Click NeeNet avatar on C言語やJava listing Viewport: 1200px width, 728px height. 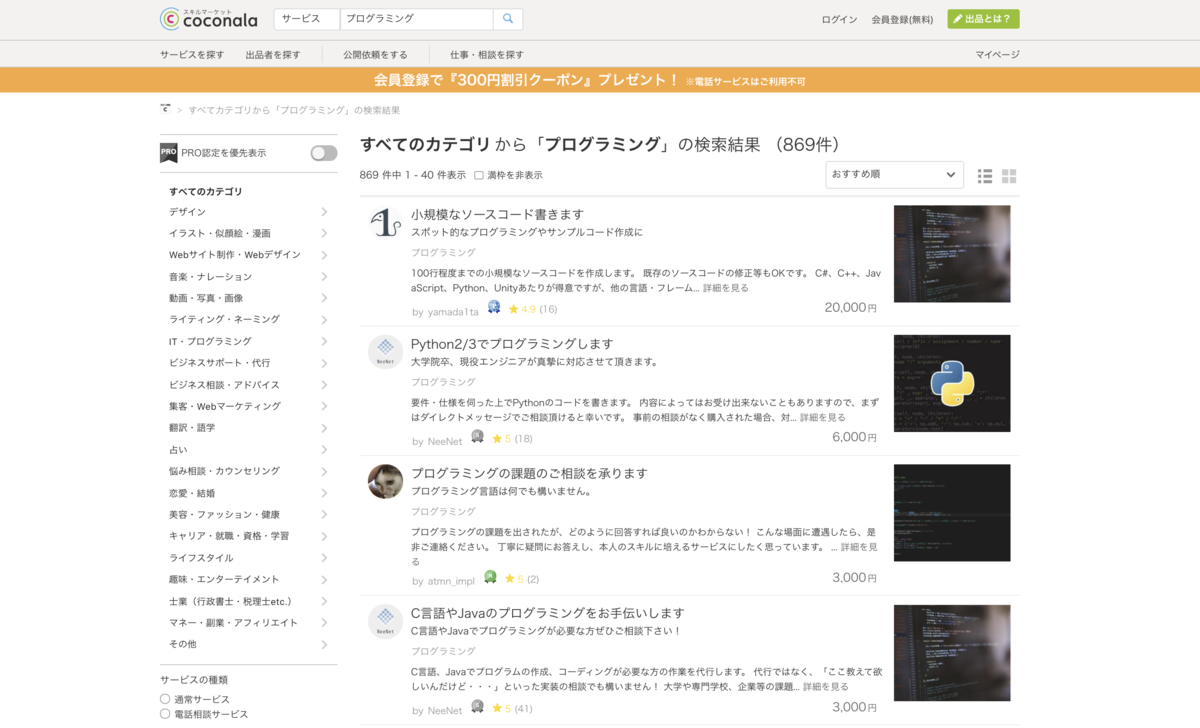[x=385, y=621]
